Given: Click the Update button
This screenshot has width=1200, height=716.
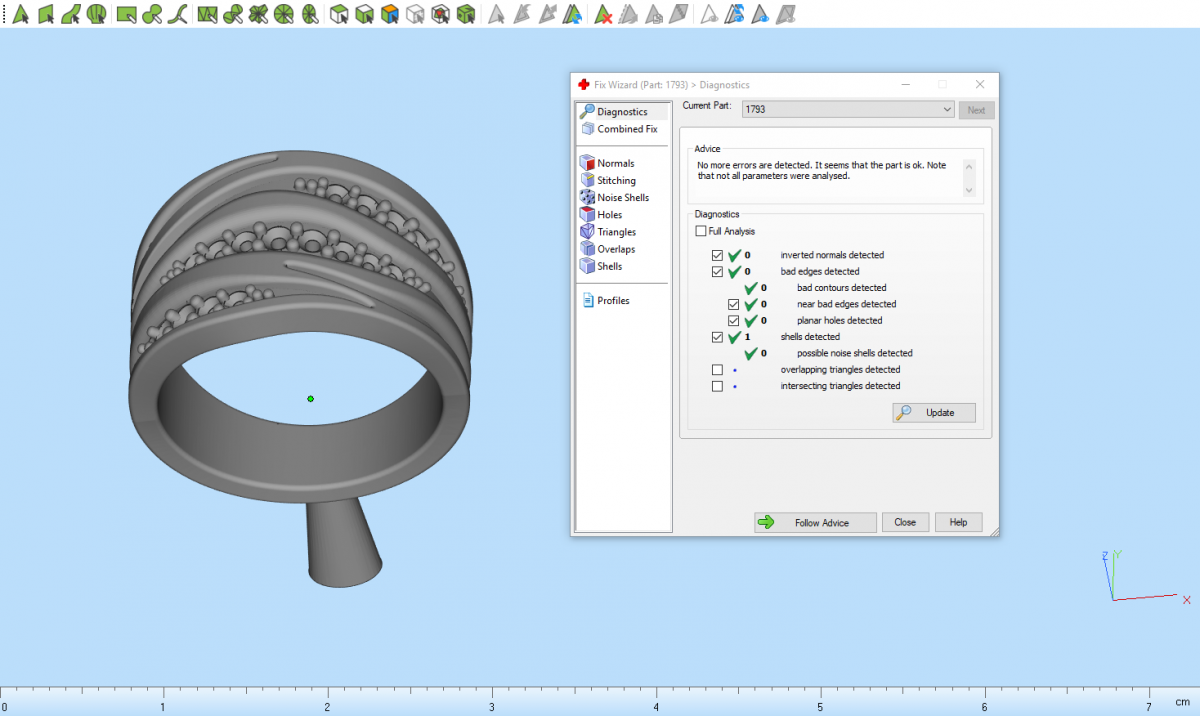Looking at the screenshot, I should (934, 413).
